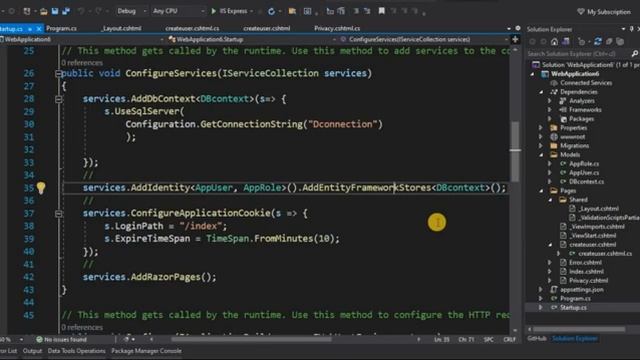The width and height of the screenshot is (640, 360).
Task: Expand the wwwroot folder
Action: (541, 137)
